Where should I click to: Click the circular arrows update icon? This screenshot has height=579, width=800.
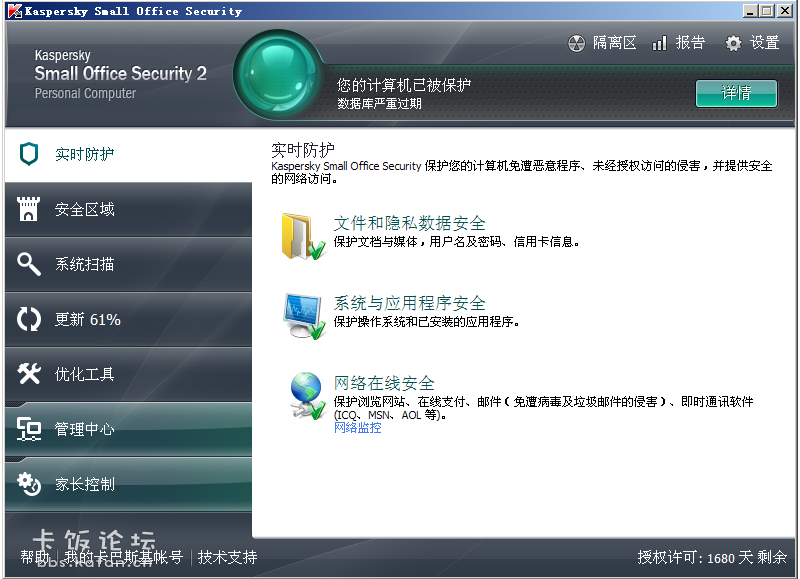29,319
